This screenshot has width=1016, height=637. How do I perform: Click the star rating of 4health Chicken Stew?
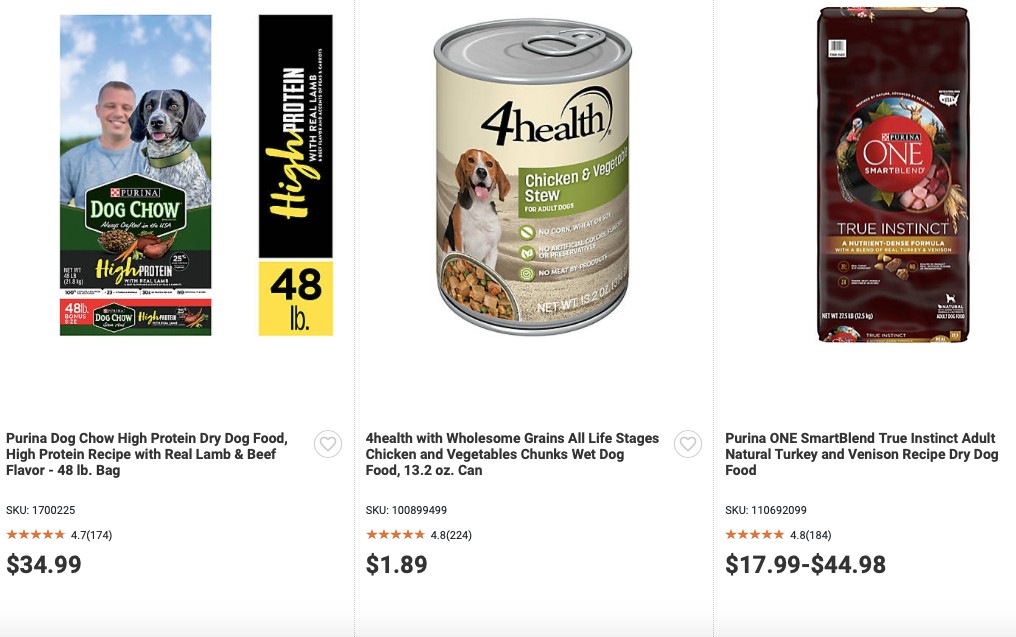[x=396, y=534]
